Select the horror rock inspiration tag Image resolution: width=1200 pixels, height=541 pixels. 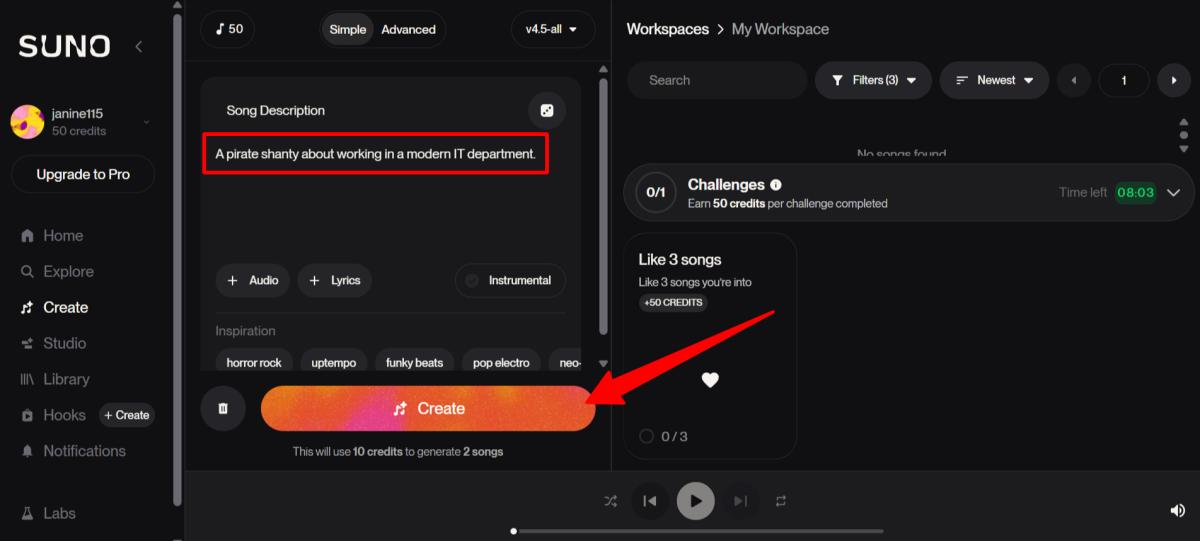(x=254, y=362)
